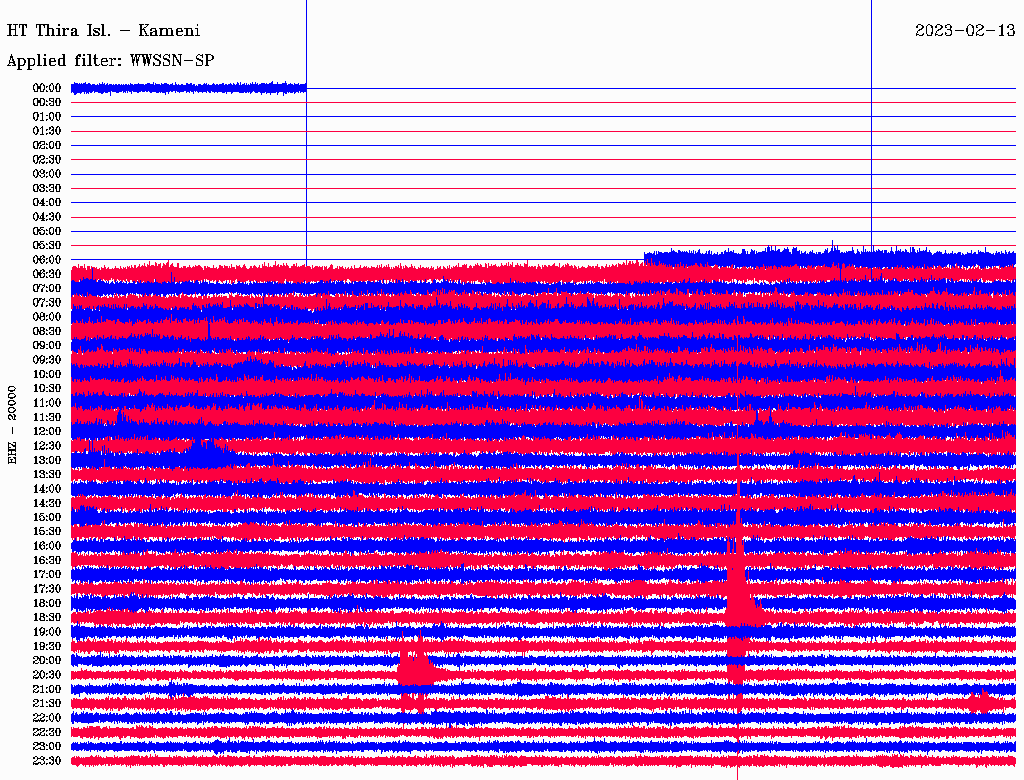Screen dimensions: 1024x780
Task: Click the EHZ - 20000 axis label
Action: pyautogui.click(x=13, y=424)
